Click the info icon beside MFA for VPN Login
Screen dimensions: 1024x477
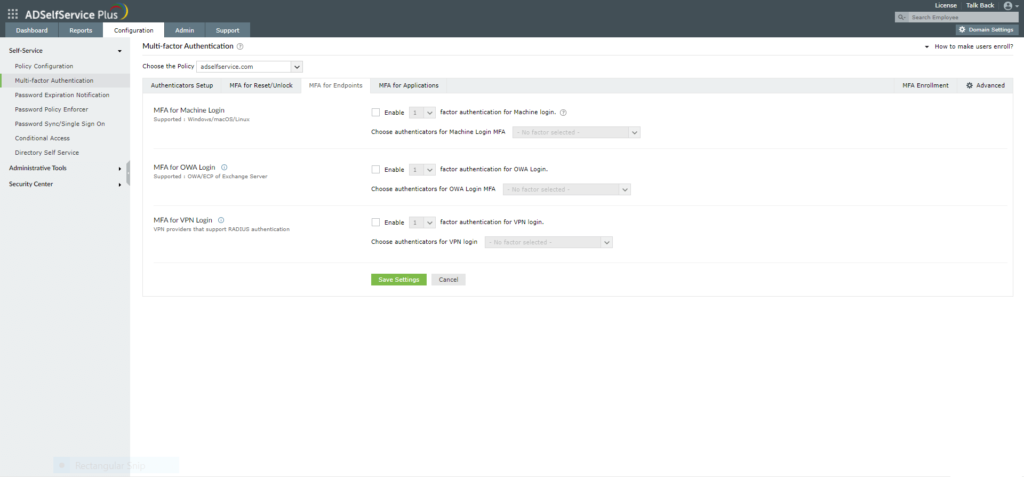pos(221,220)
